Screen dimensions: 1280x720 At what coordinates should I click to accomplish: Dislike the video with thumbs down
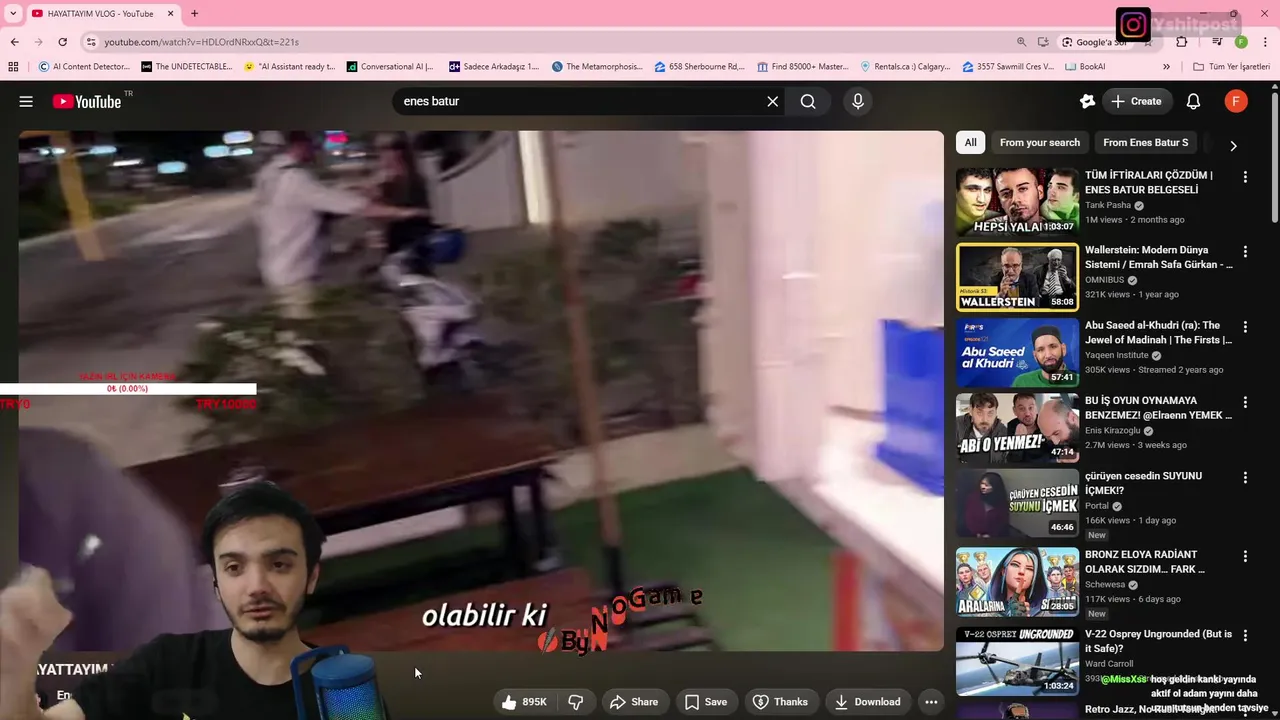coord(575,702)
